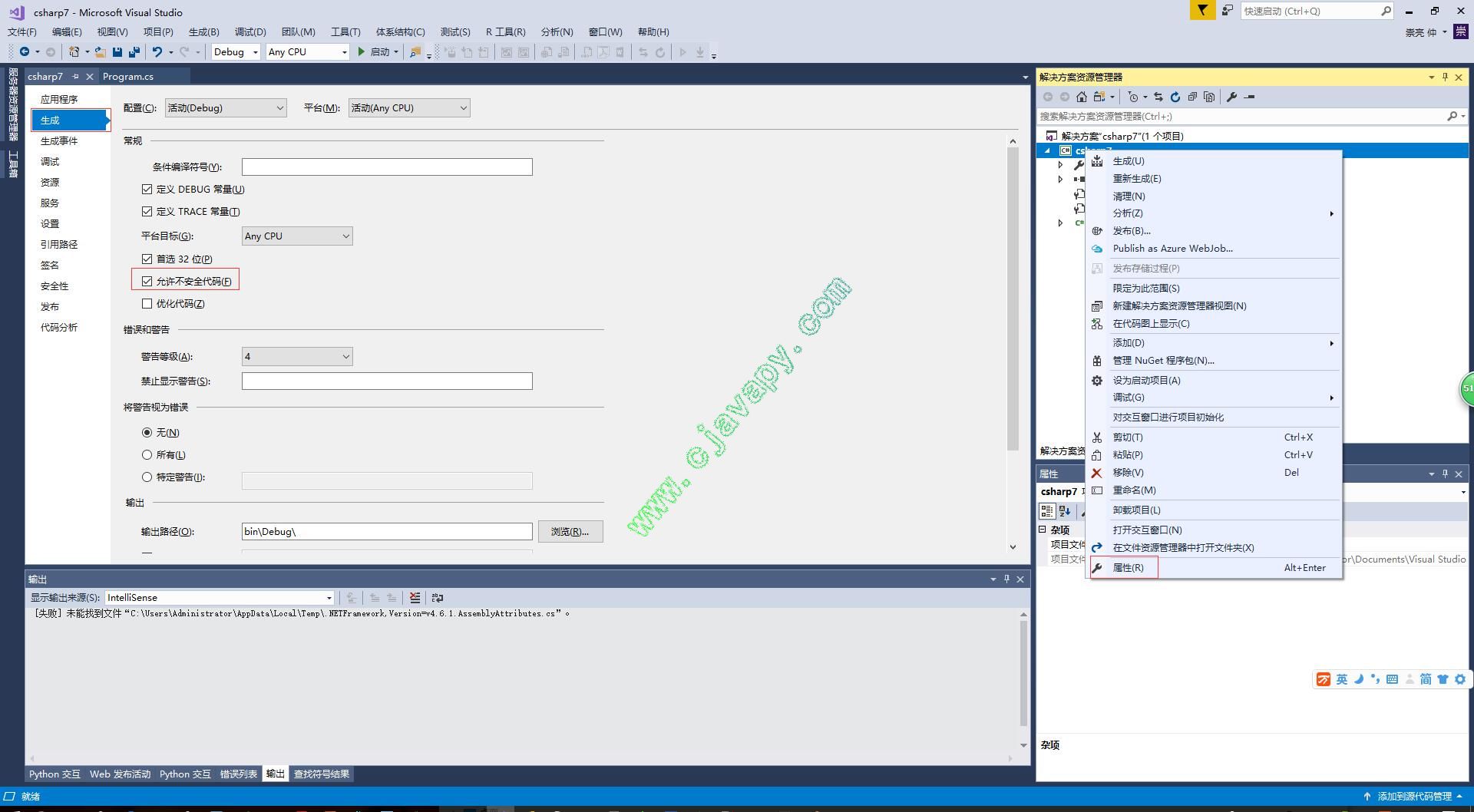Click the navigate backward toolbar arrow

pyautogui.click(x=25, y=52)
